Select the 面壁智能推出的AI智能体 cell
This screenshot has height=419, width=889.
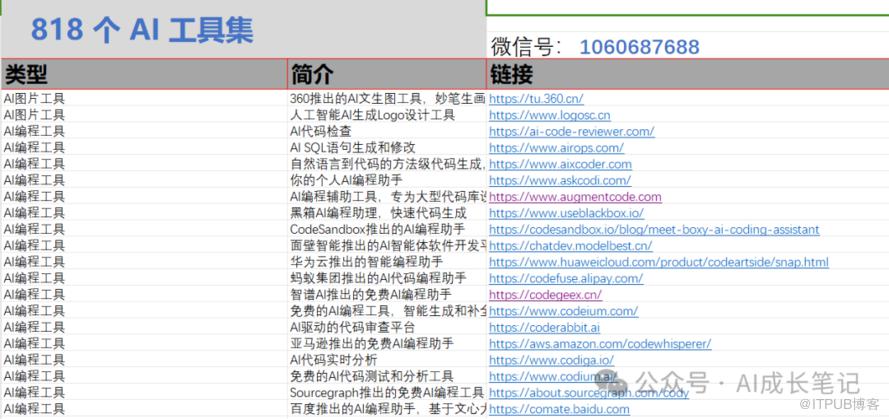click(387, 246)
